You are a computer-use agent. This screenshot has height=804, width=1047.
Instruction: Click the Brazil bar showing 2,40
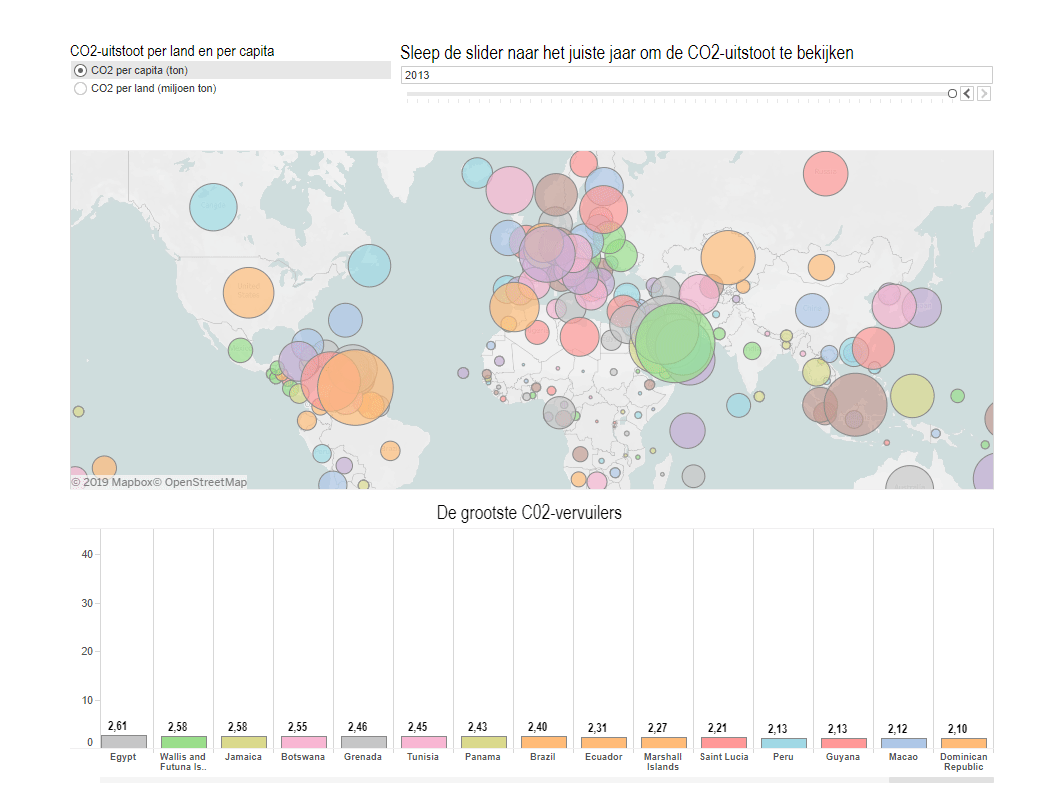pyautogui.click(x=543, y=743)
